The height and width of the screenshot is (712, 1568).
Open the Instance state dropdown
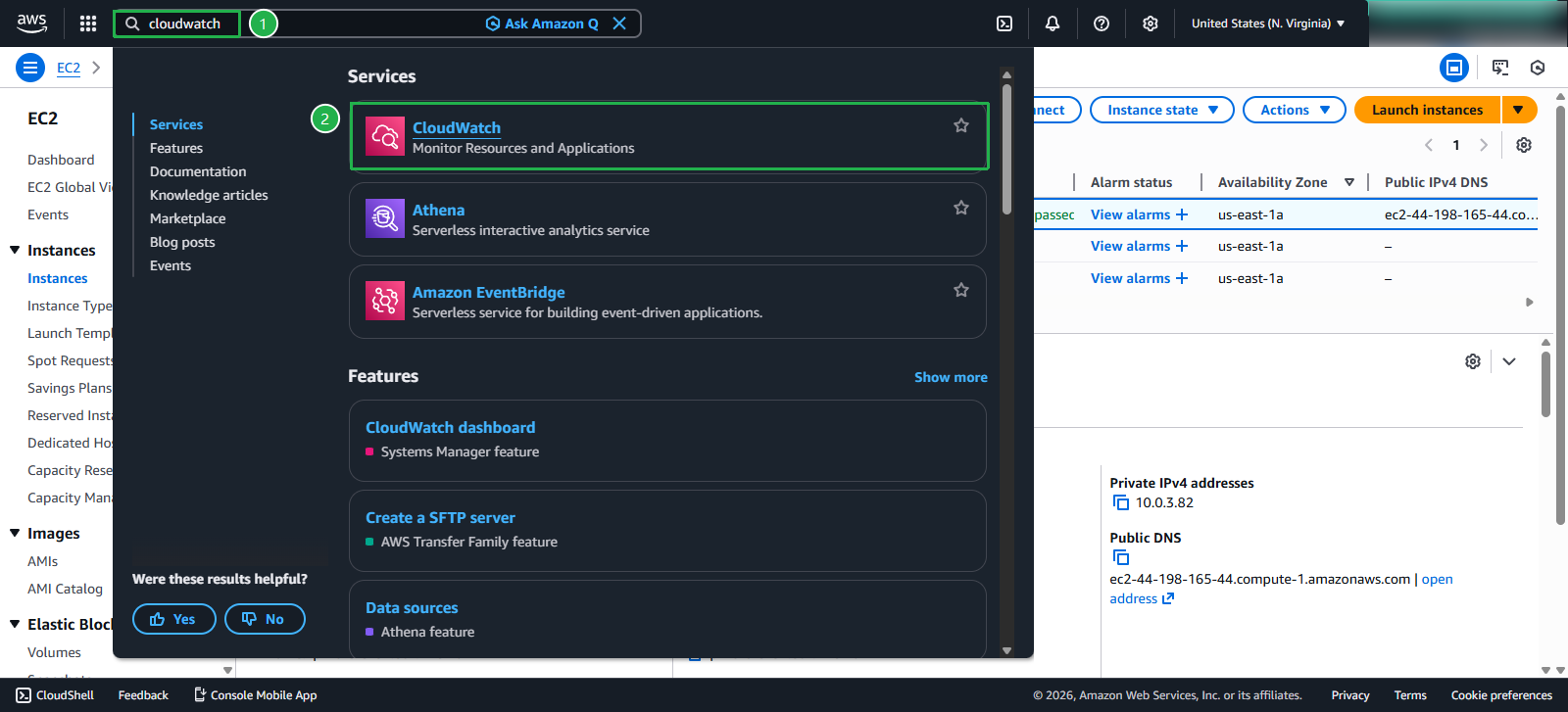point(1162,110)
